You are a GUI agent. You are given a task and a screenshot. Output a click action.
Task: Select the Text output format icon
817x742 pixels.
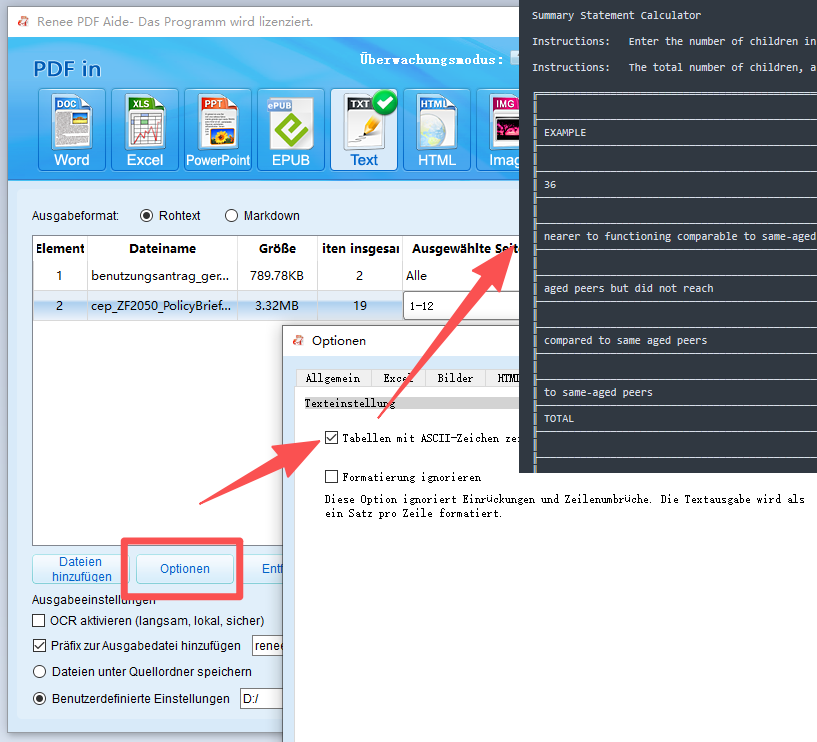(x=364, y=130)
